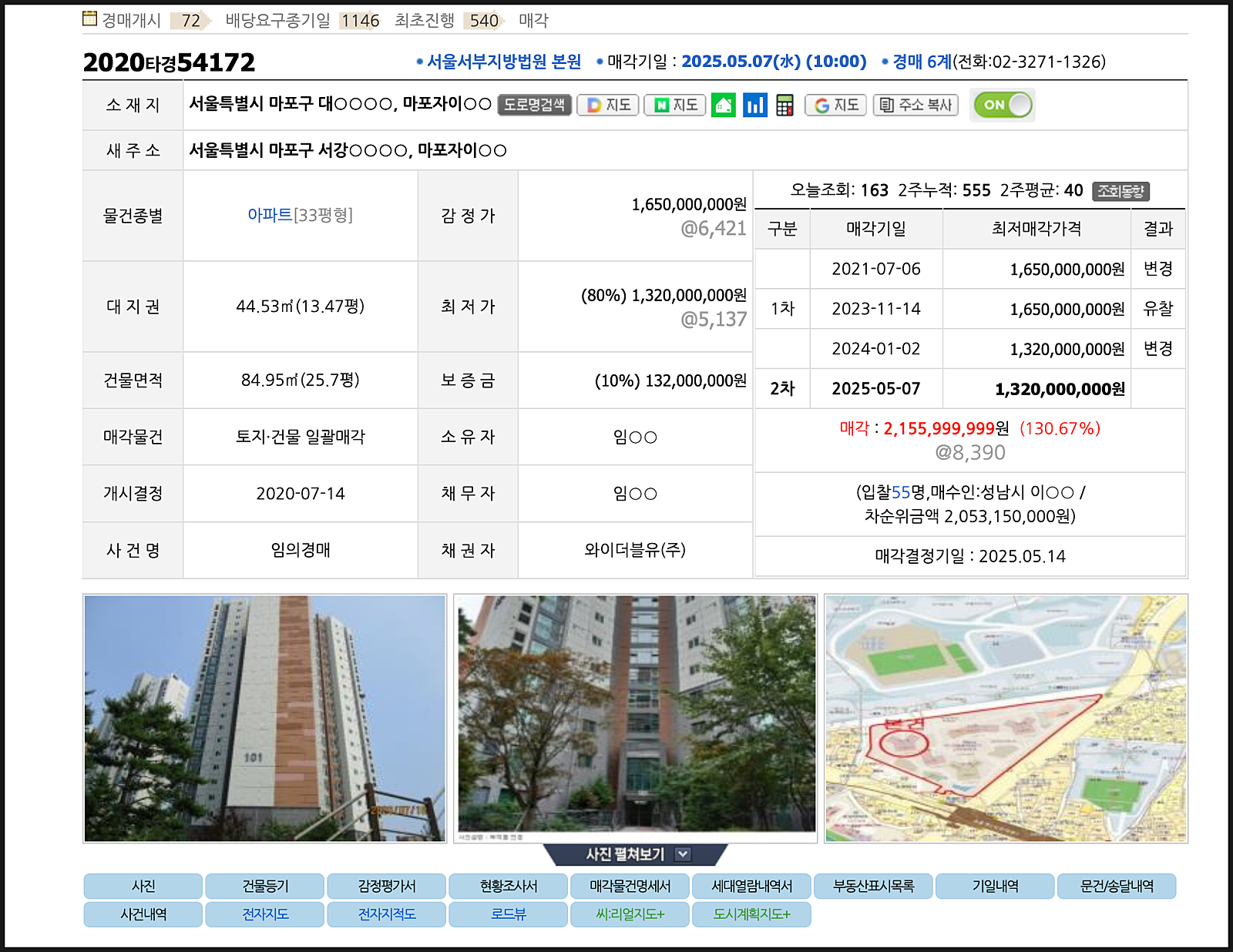Click the green house icon
Screen dimensions: 1233x952
[x=723, y=105]
